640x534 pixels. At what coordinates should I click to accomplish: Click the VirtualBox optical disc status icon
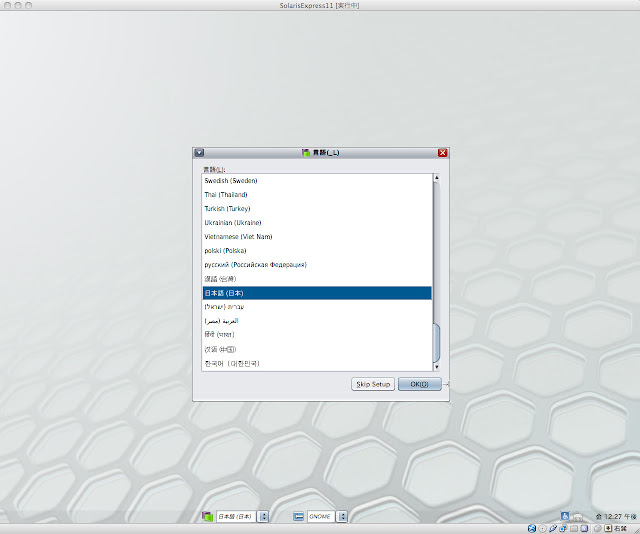point(542,529)
